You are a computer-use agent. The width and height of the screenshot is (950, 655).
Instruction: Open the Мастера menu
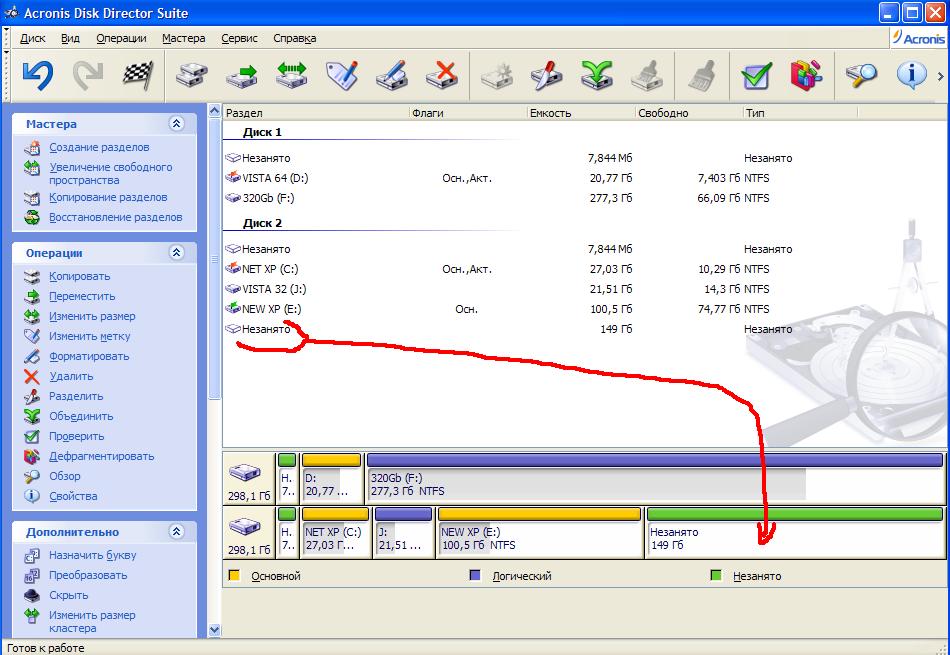tap(184, 38)
